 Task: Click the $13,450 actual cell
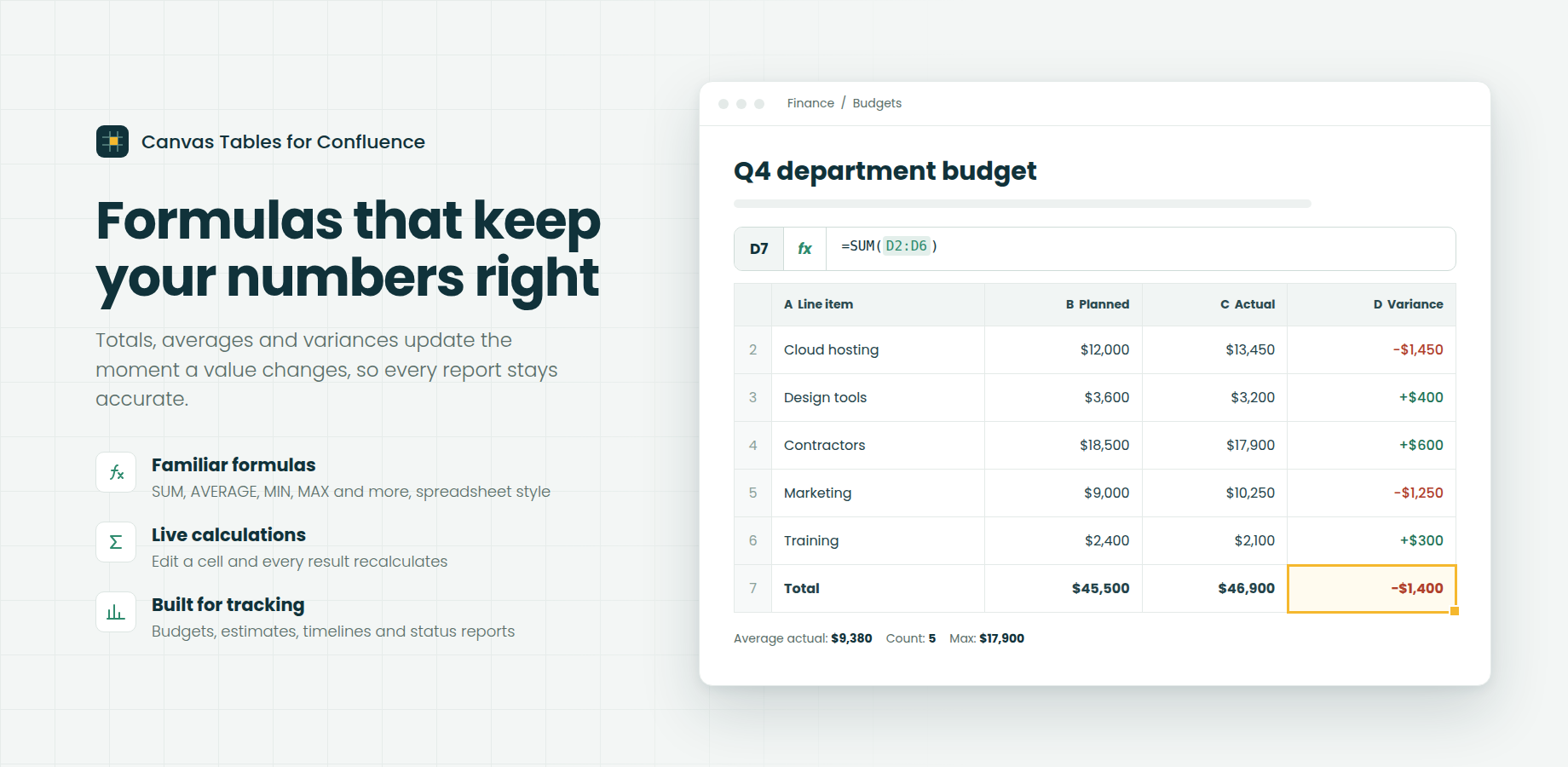(x=1215, y=349)
